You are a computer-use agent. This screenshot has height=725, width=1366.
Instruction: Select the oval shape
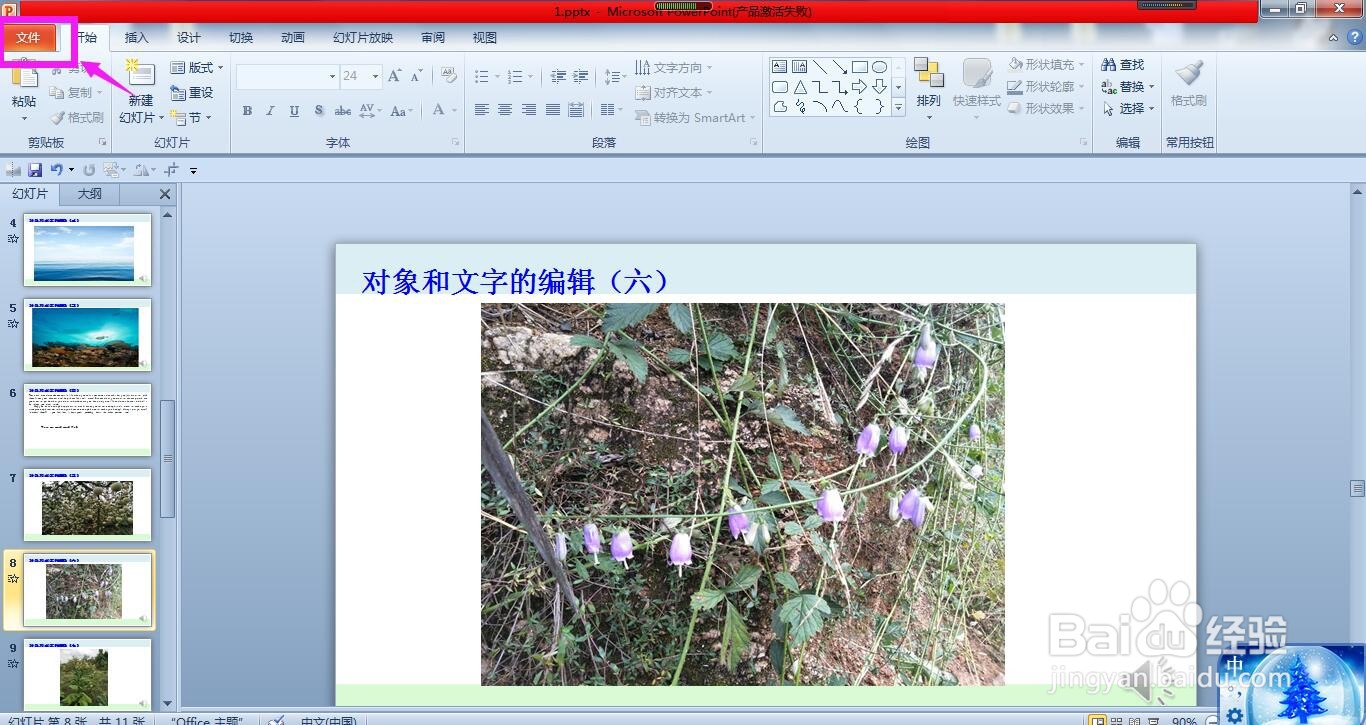pos(880,67)
